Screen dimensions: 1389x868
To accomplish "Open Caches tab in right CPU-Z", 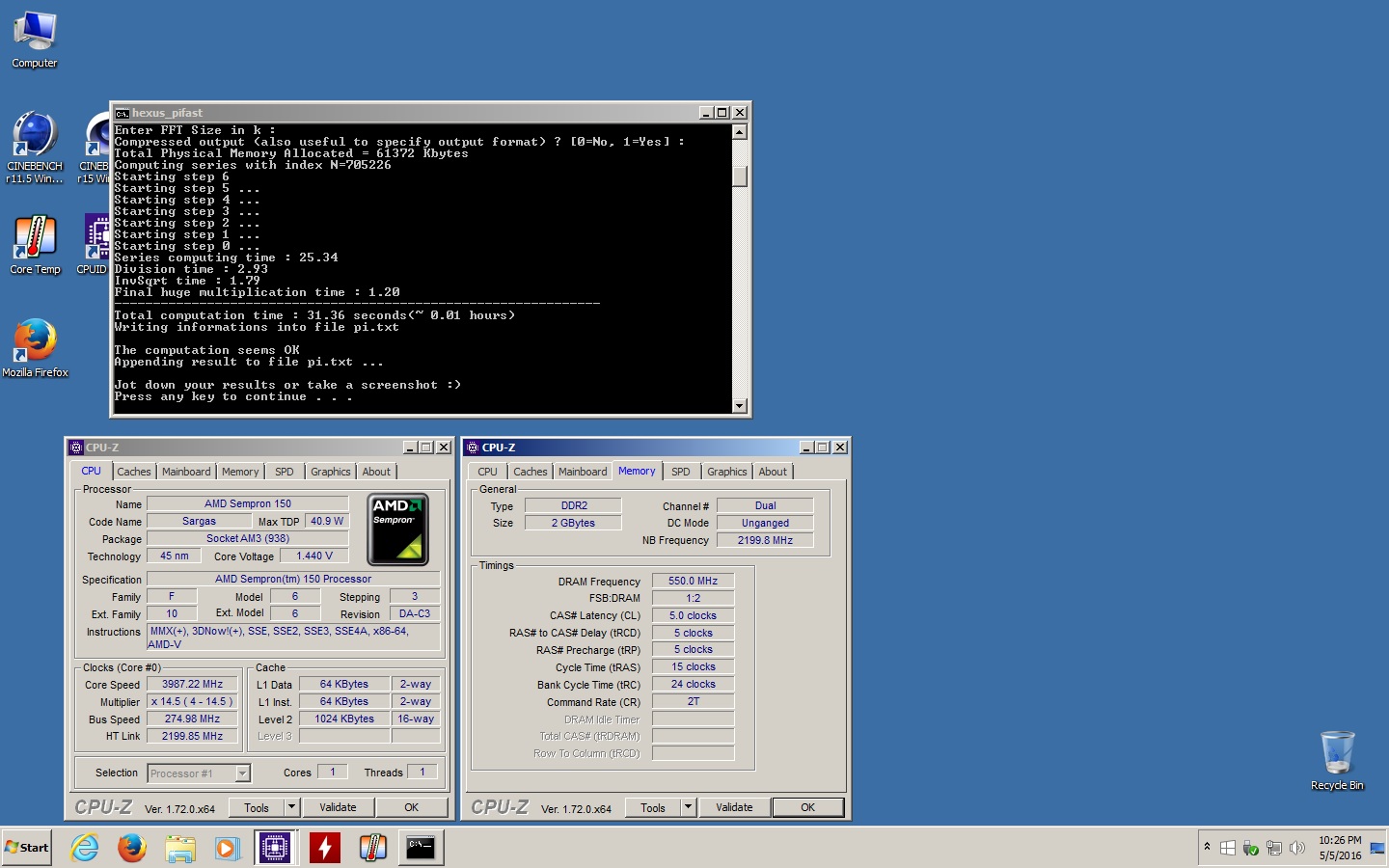I will coord(531,472).
